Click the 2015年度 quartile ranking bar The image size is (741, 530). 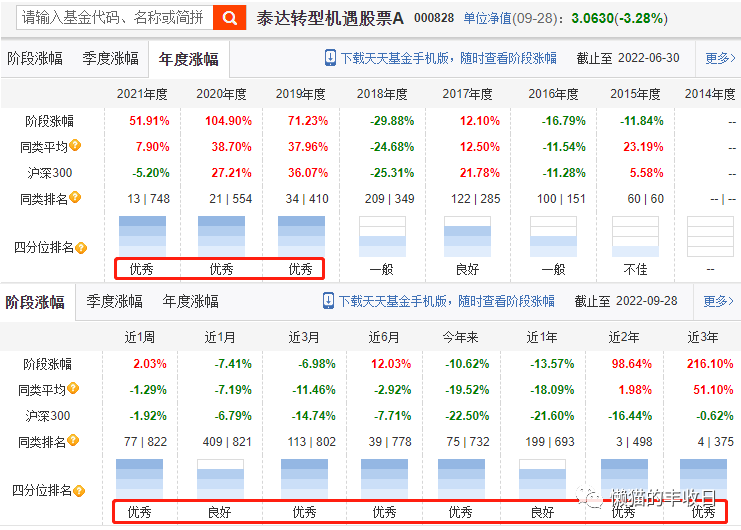coord(635,236)
